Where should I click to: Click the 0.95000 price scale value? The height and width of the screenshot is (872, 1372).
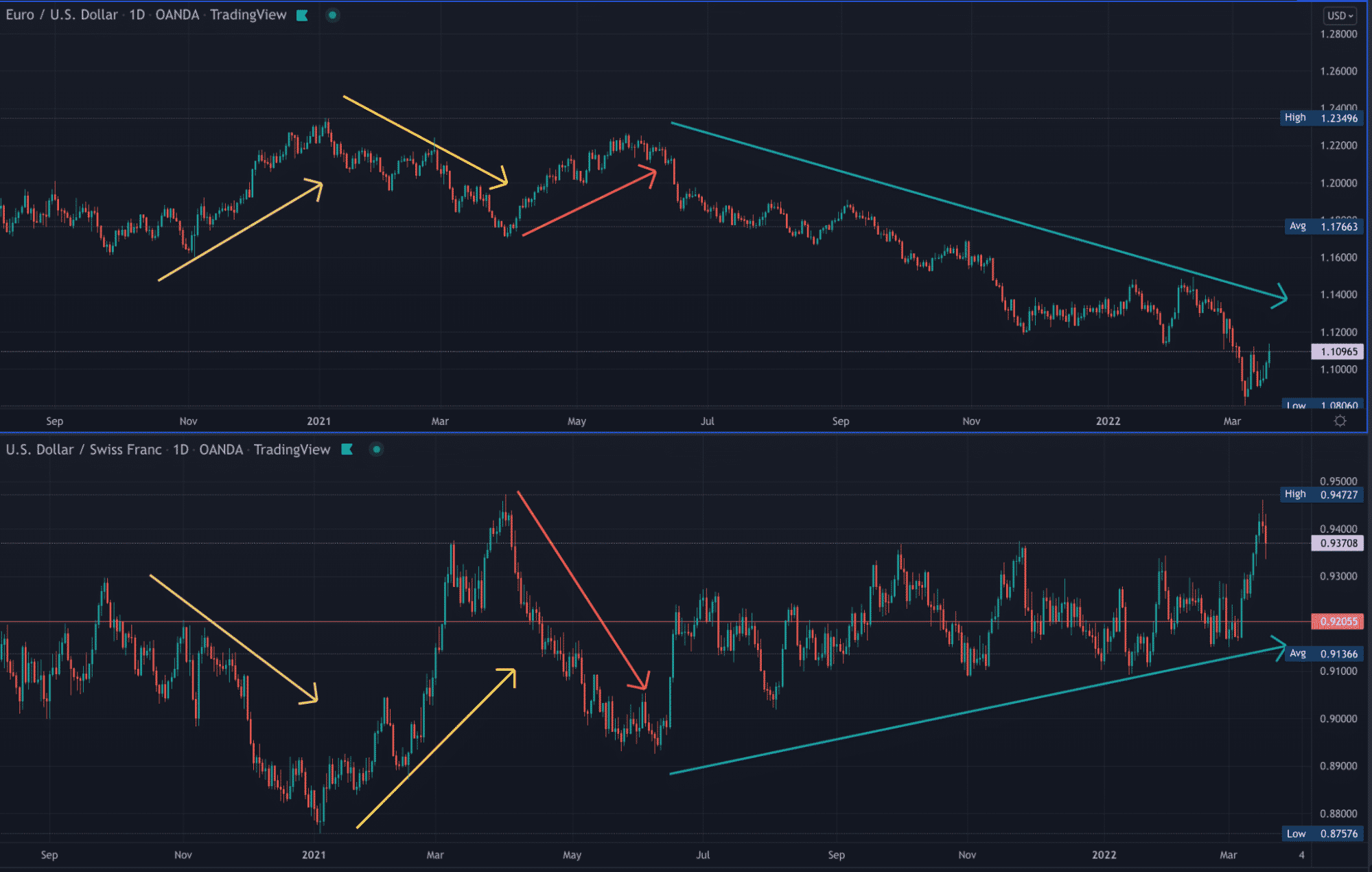tap(1338, 481)
